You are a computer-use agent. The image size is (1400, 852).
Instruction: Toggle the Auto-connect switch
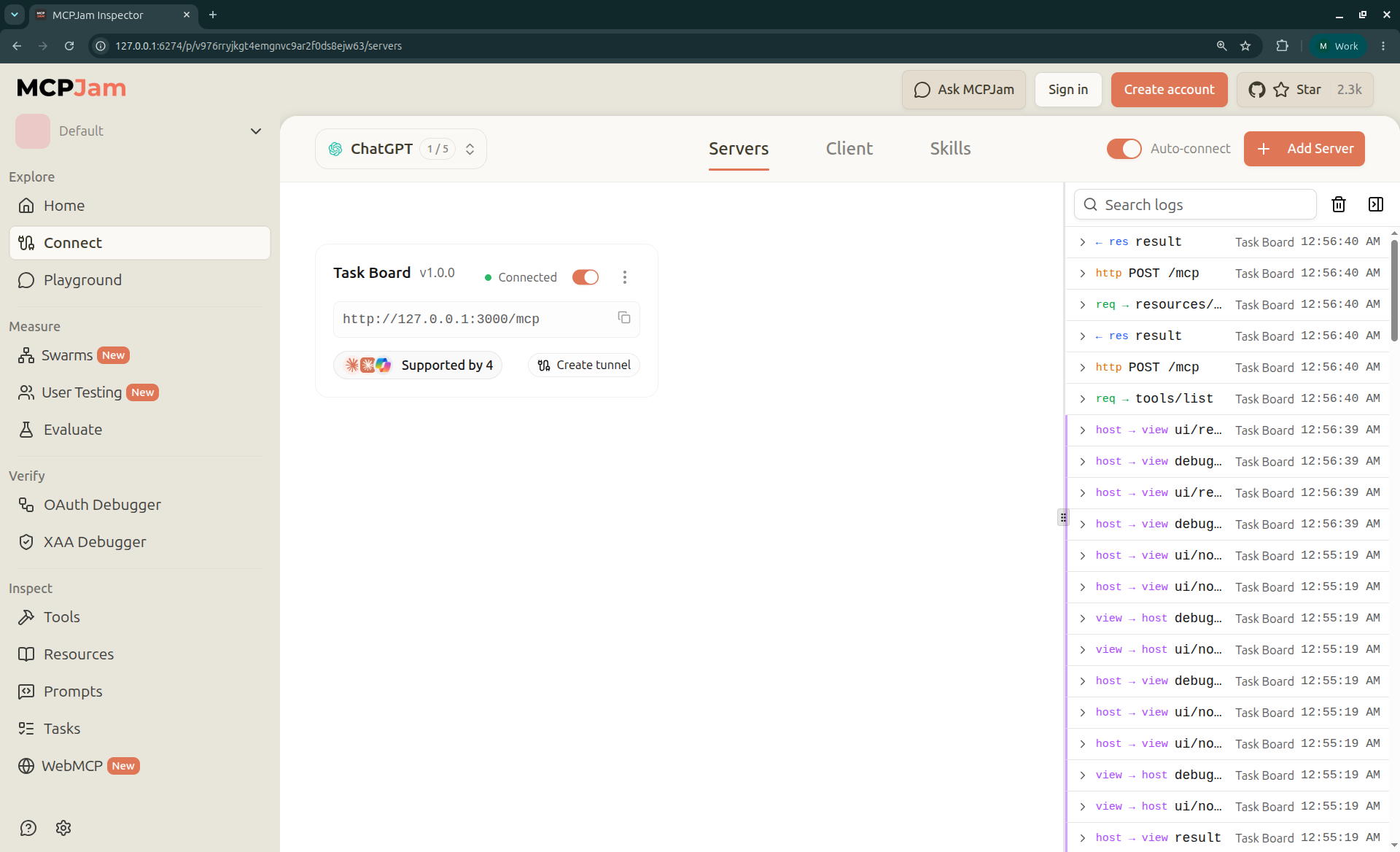[x=1124, y=149]
